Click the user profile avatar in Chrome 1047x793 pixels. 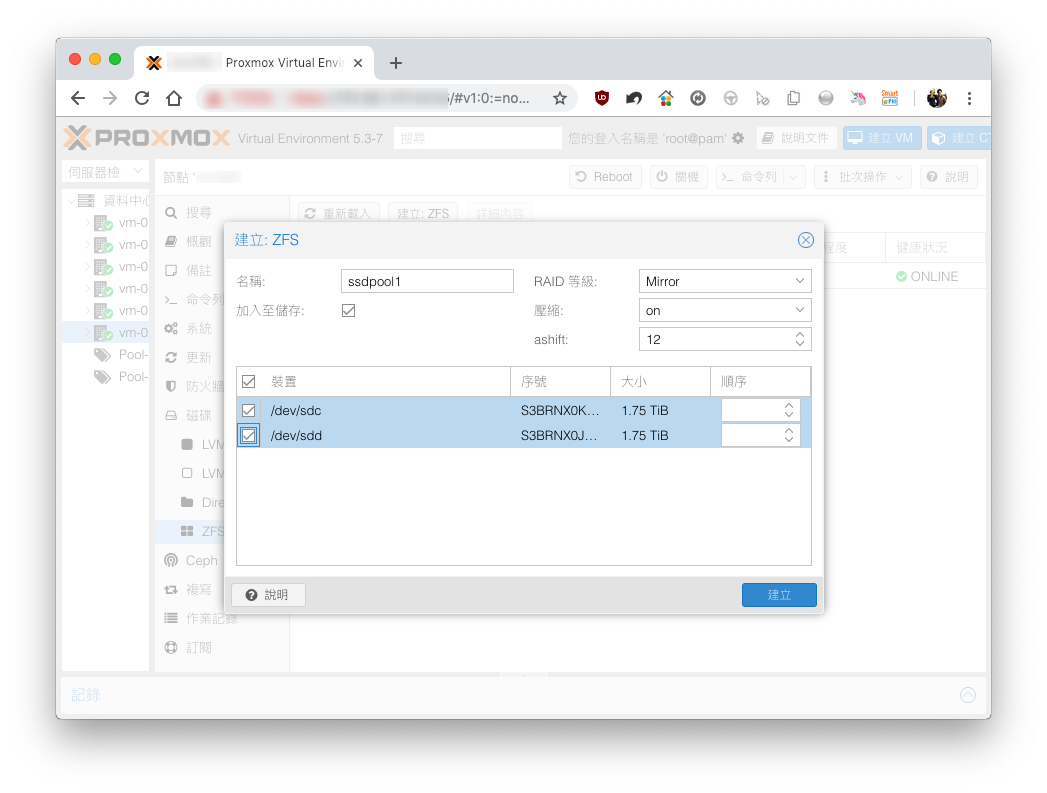pyautogui.click(x=936, y=99)
